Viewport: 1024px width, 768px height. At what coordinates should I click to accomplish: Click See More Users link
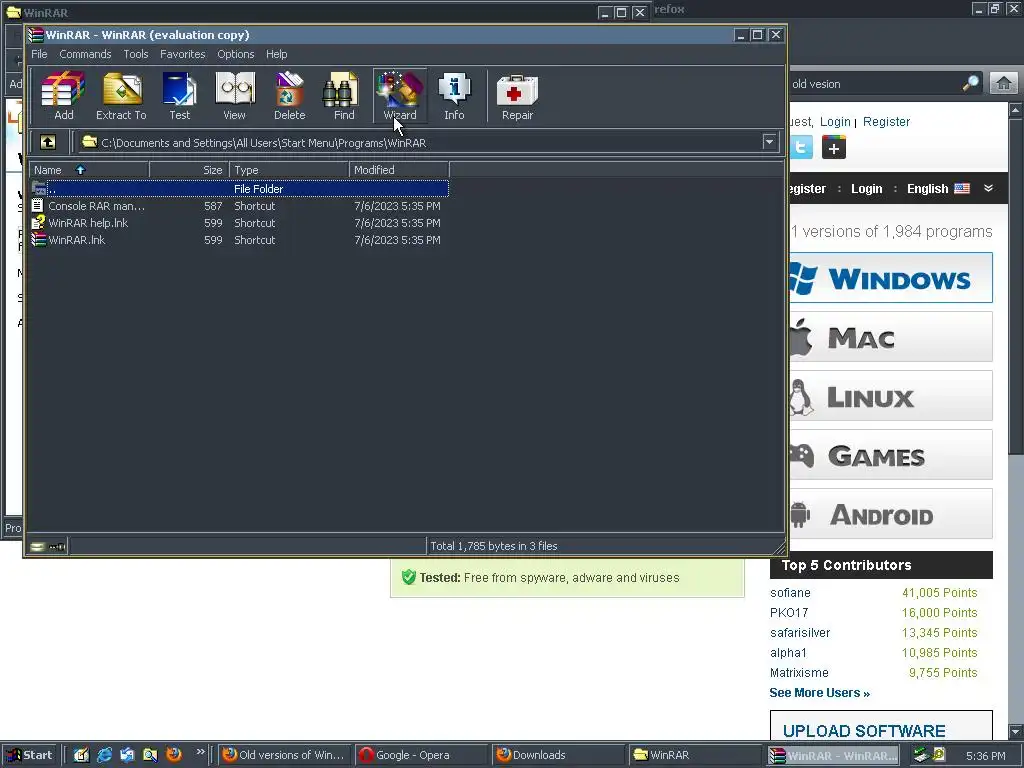pos(820,693)
